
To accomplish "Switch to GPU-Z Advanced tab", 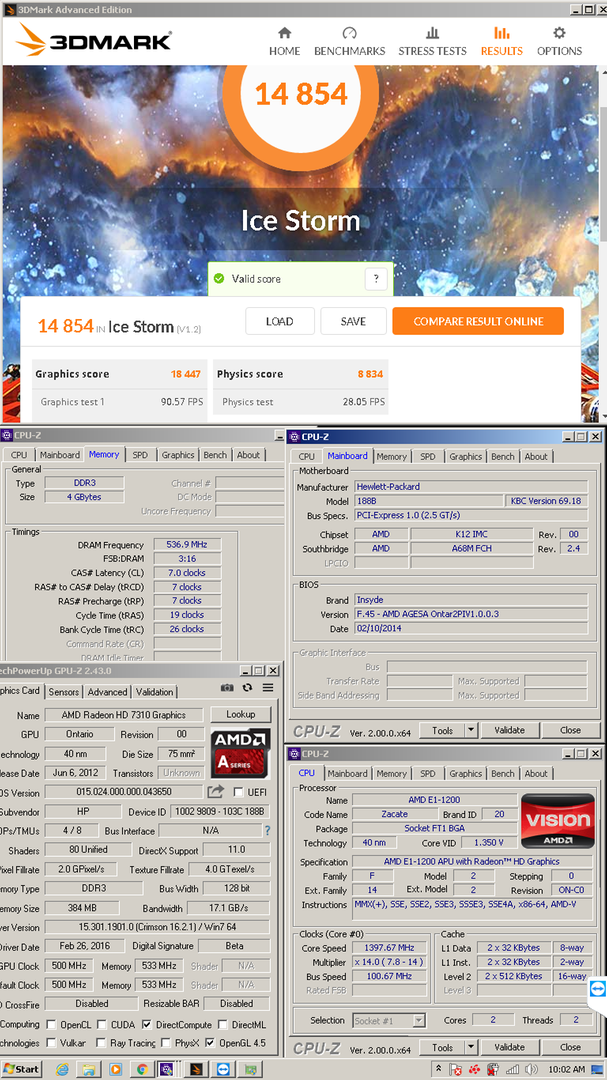I will click(107, 692).
